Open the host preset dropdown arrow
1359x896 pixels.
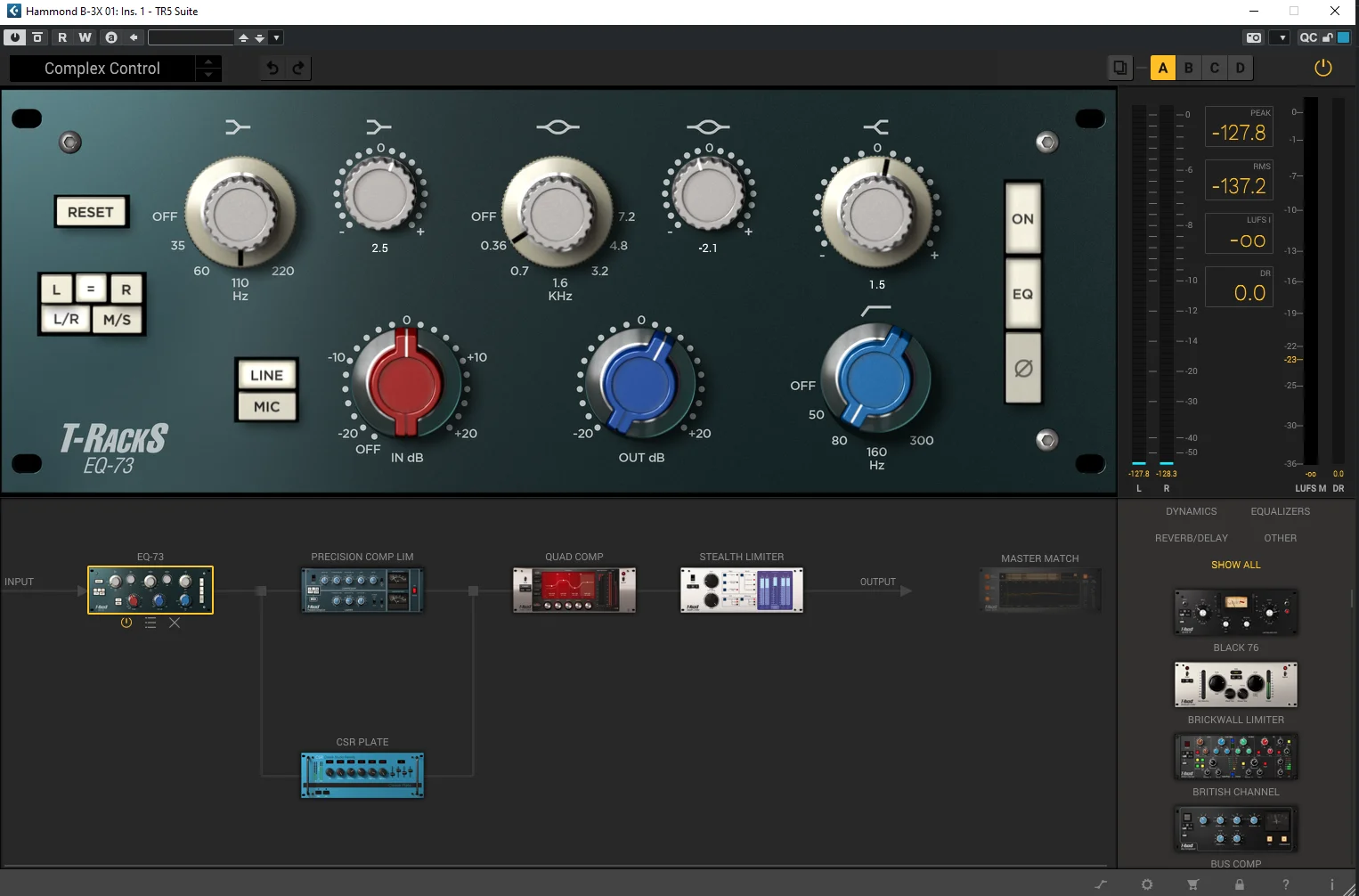[277, 37]
